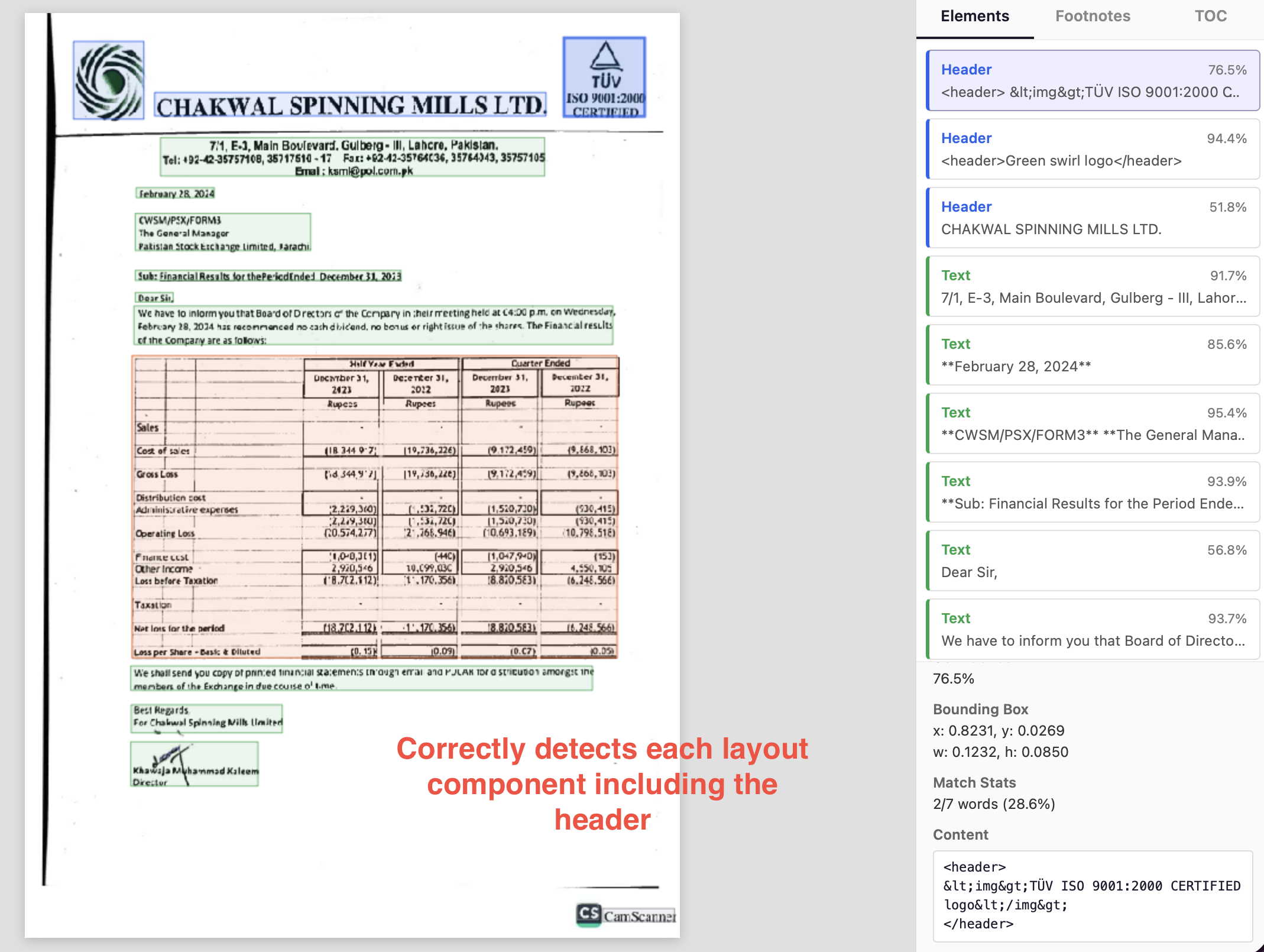Select the Main Boulevard address text card
Screen dimensions: 1264x952
coord(1093,286)
